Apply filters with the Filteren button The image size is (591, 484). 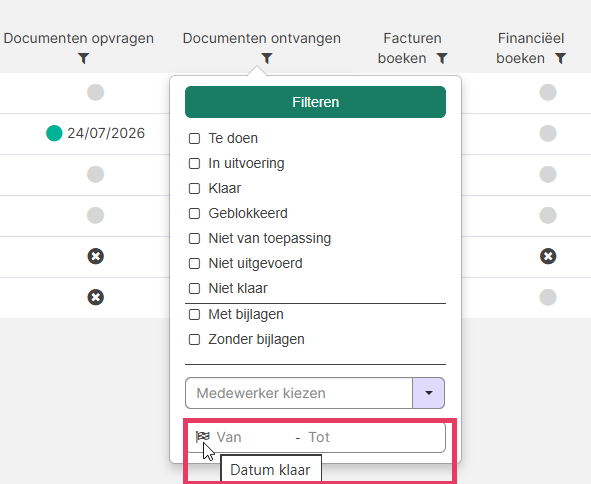click(x=315, y=102)
